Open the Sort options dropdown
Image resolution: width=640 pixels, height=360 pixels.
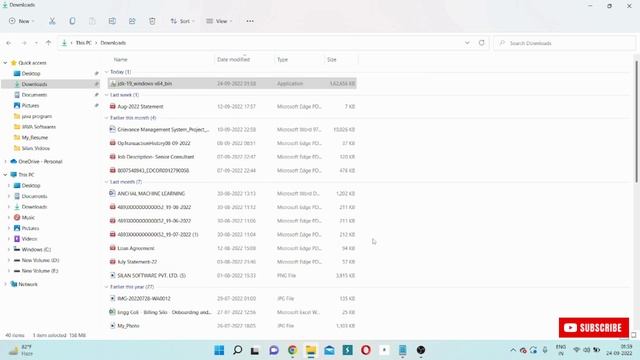click(182, 21)
